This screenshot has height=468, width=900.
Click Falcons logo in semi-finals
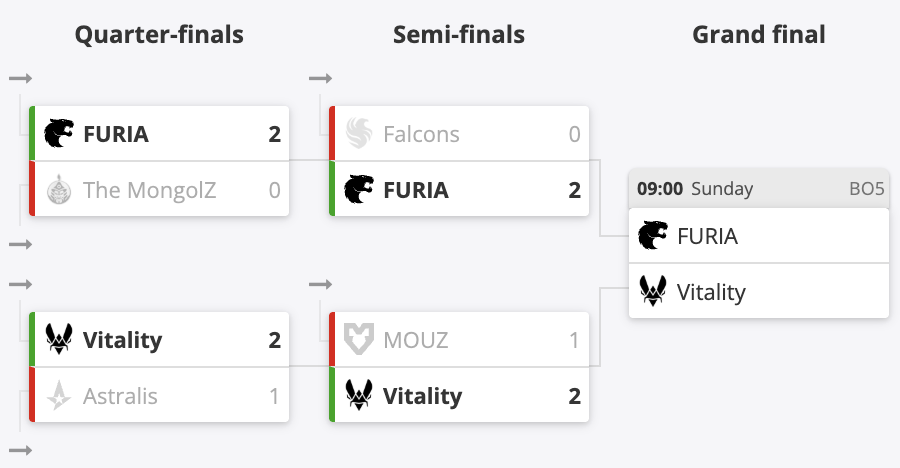(359, 134)
